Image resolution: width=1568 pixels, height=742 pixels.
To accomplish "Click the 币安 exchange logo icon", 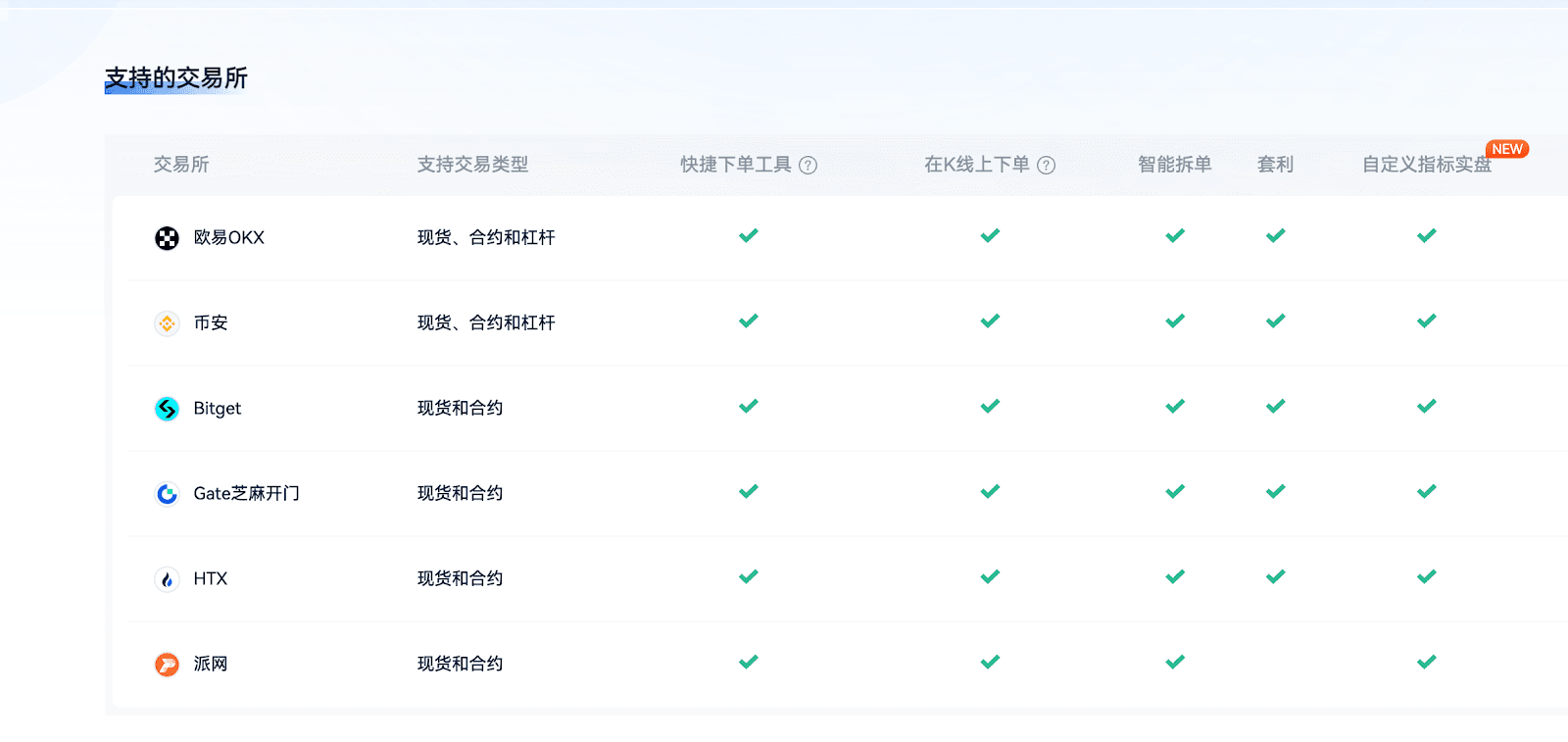I will 168,323.
